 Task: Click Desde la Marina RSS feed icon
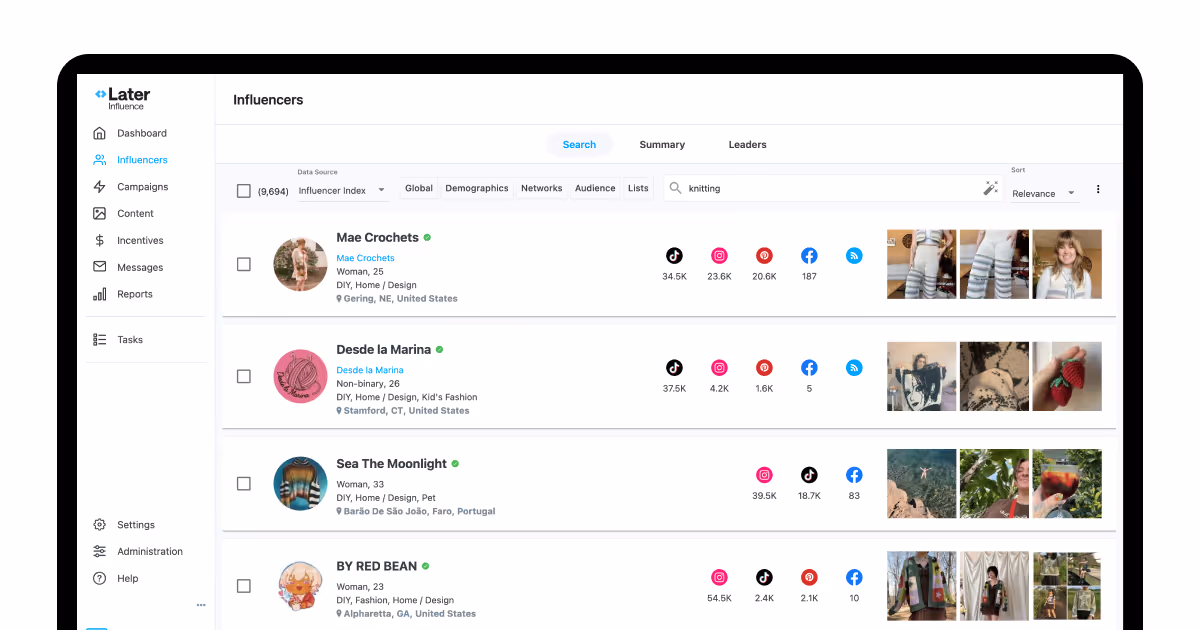tap(854, 368)
